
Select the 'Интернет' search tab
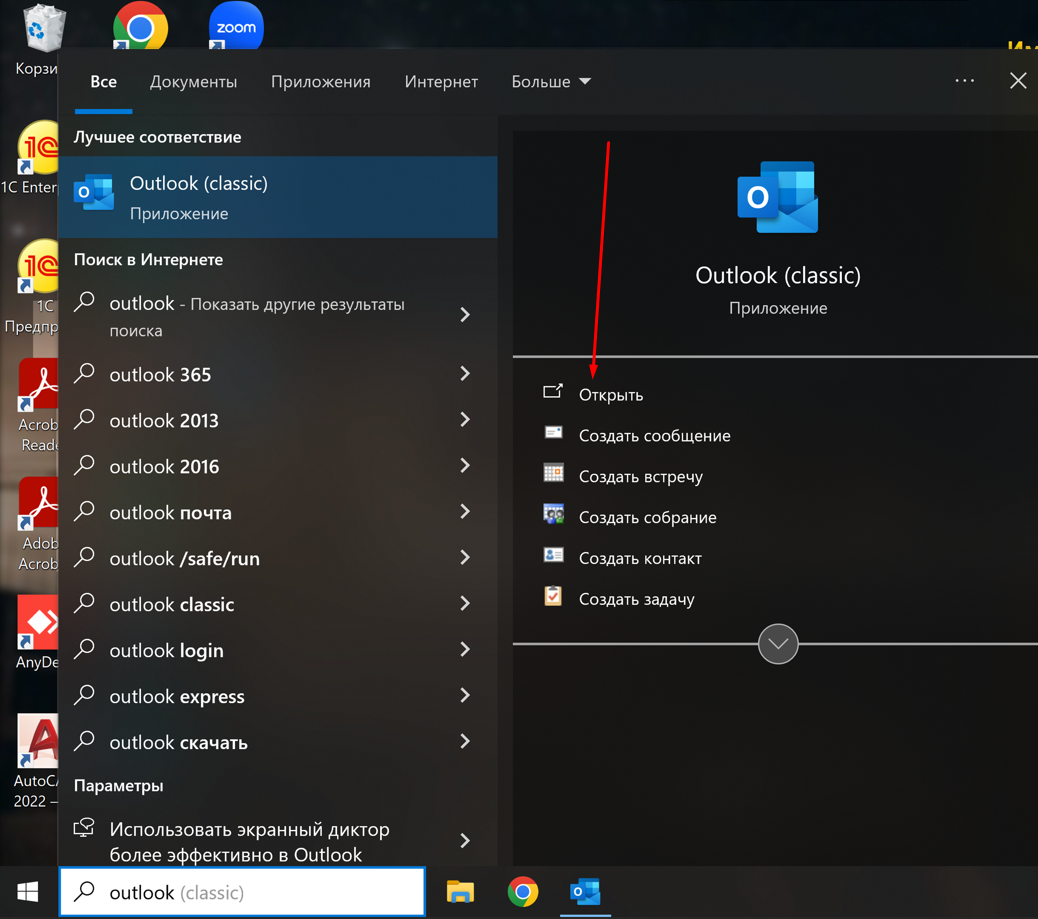441,82
